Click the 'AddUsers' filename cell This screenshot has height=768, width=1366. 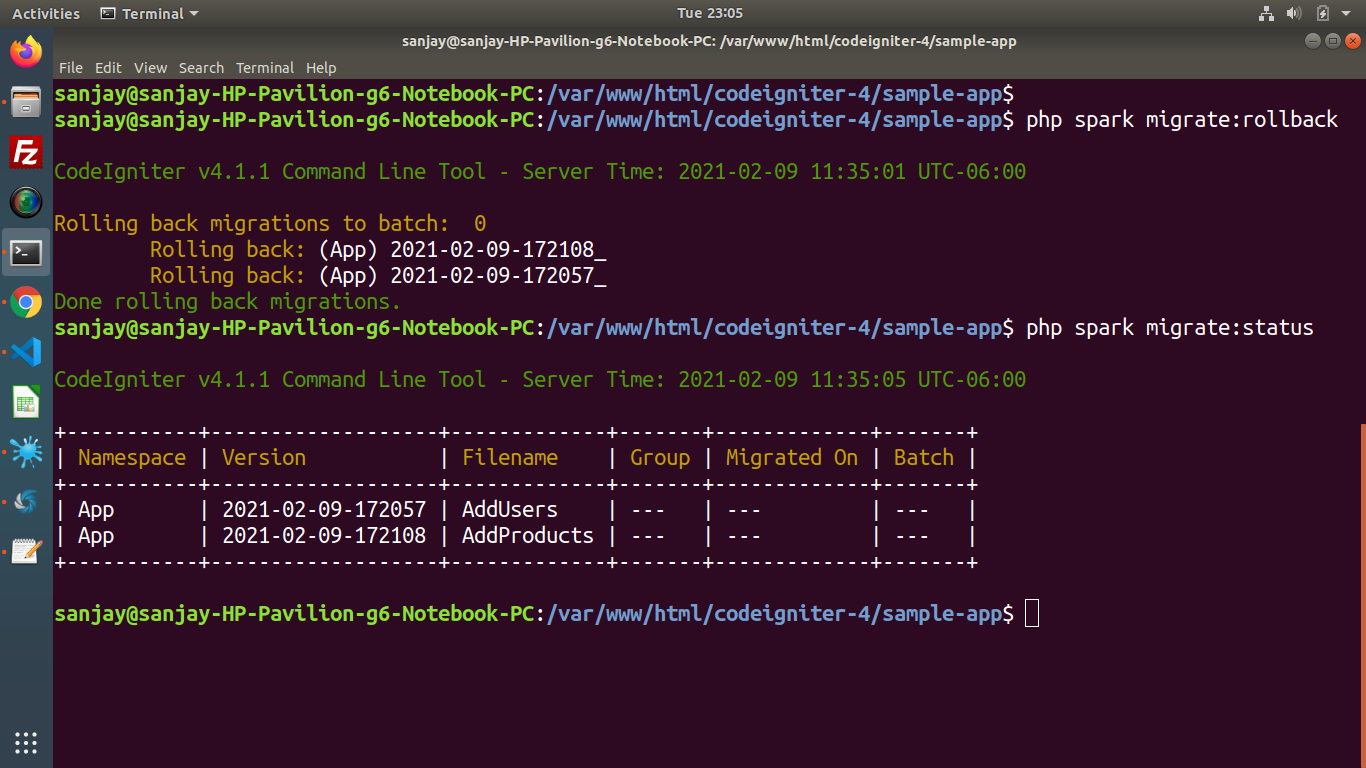click(x=510, y=510)
